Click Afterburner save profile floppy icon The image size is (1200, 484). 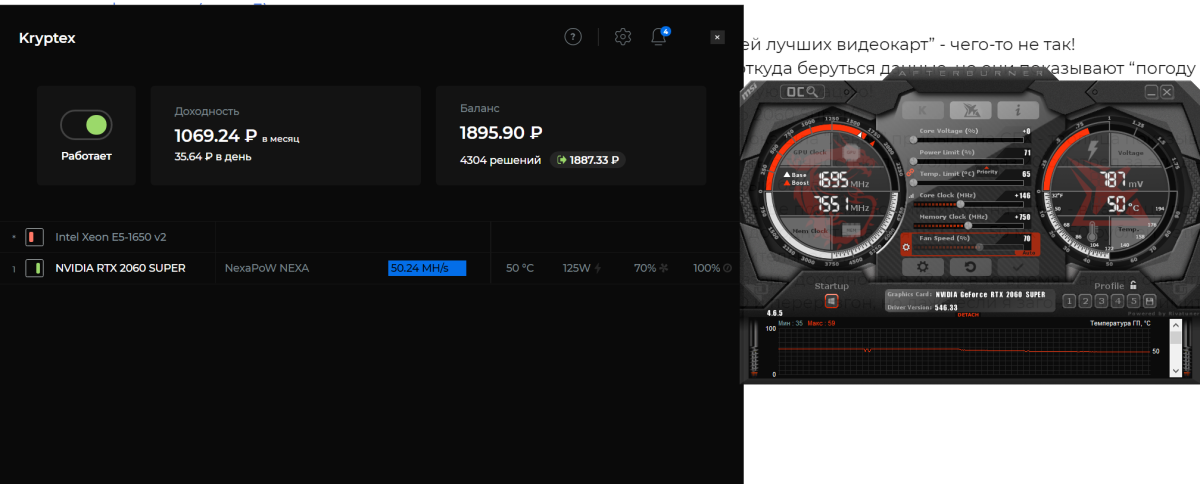point(1149,301)
